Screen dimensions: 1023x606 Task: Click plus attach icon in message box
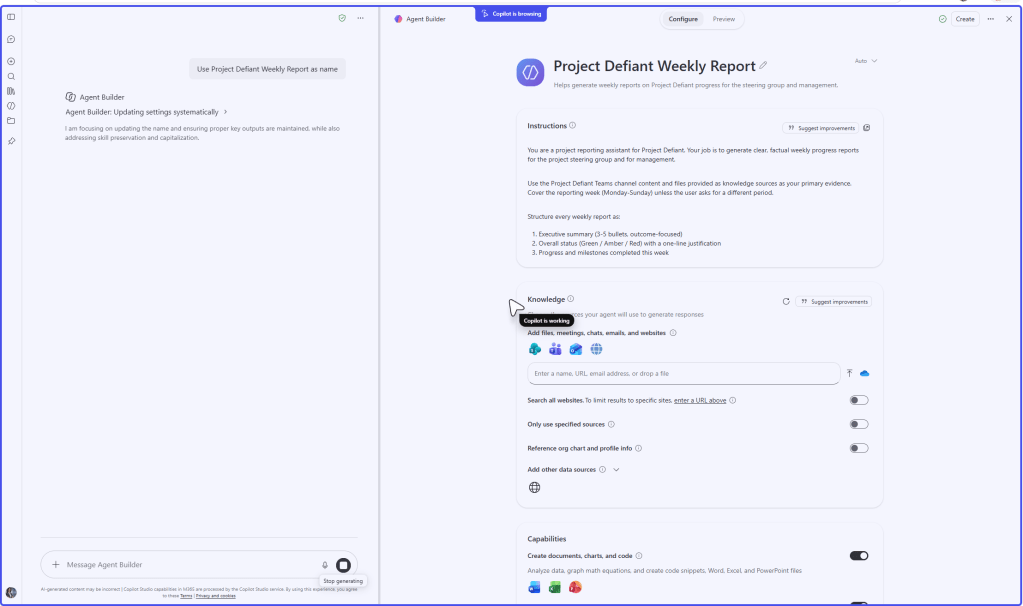(55, 564)
